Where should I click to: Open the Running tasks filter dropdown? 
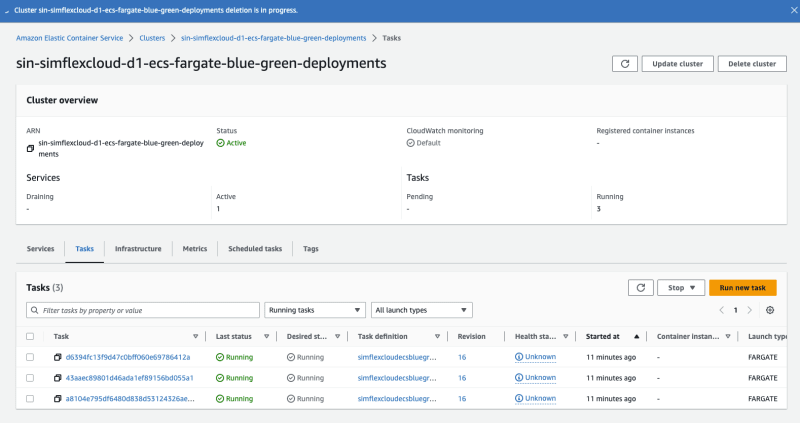(315, 310)
